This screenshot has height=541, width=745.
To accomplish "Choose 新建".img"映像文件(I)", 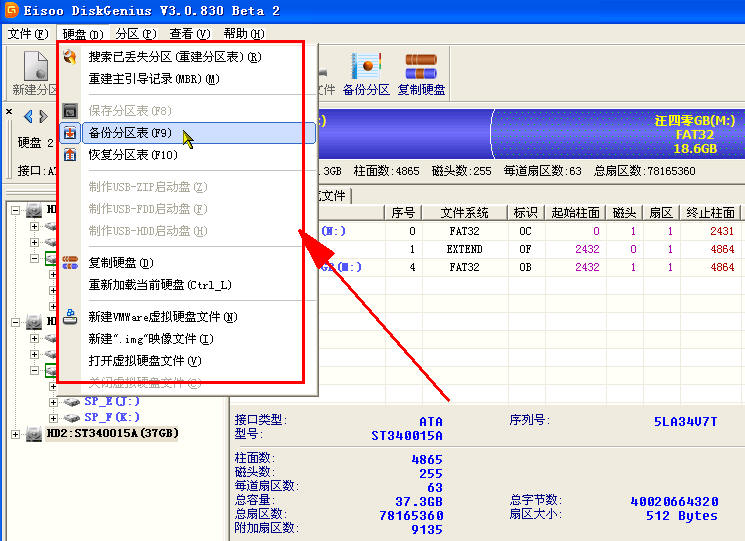I will (151, 339).
